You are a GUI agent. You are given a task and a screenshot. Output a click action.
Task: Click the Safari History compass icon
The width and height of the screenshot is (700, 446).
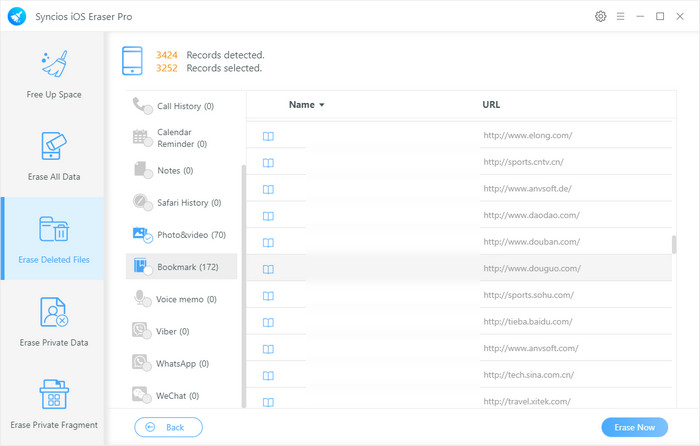[142, 202]
